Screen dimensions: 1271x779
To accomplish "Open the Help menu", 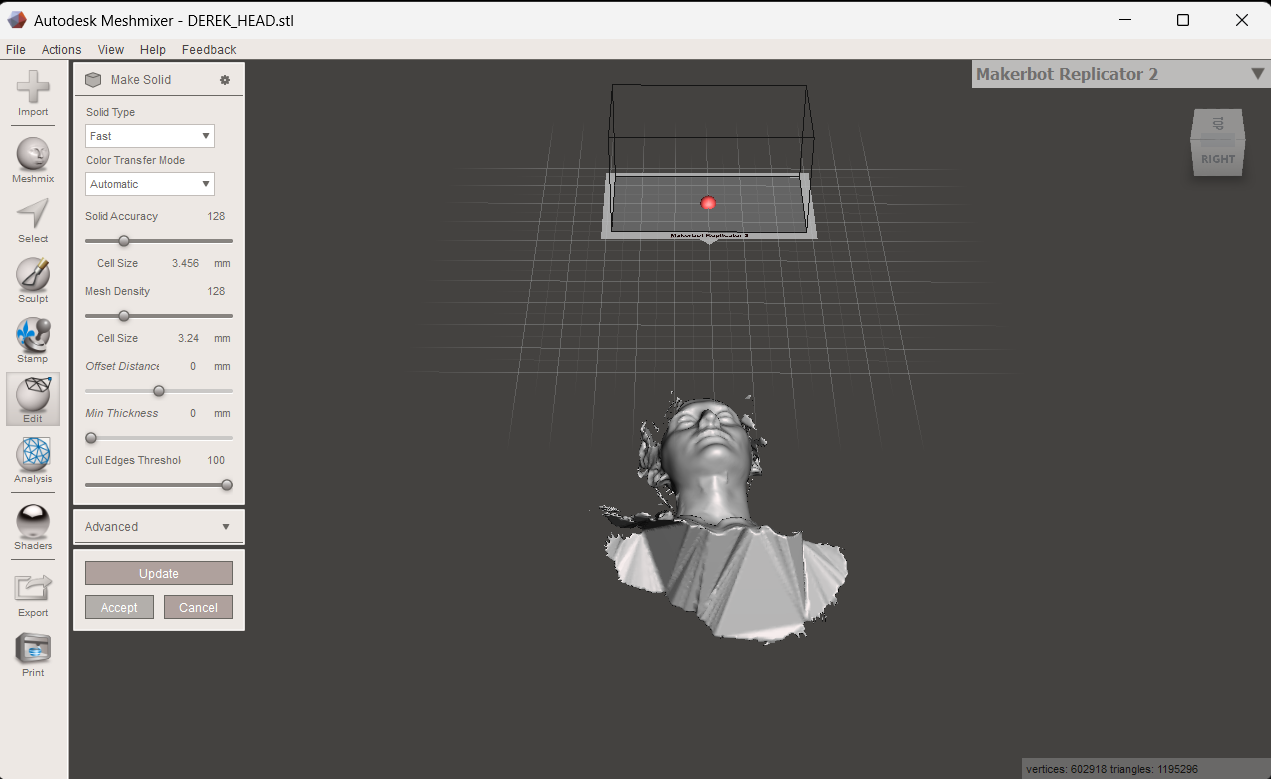I will click(153, 49).
